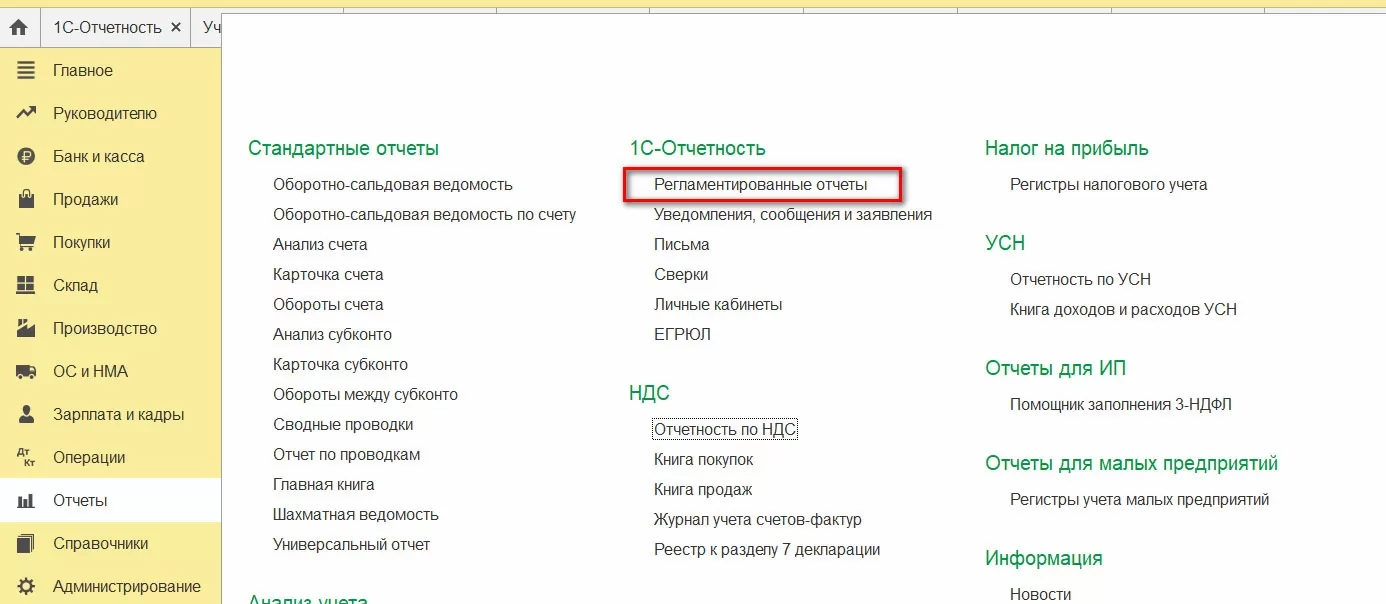Open the ЕГРЮЛ link
Image resolution: width=1386 pixels, height=604 pixels.
(x=683, y=335)
